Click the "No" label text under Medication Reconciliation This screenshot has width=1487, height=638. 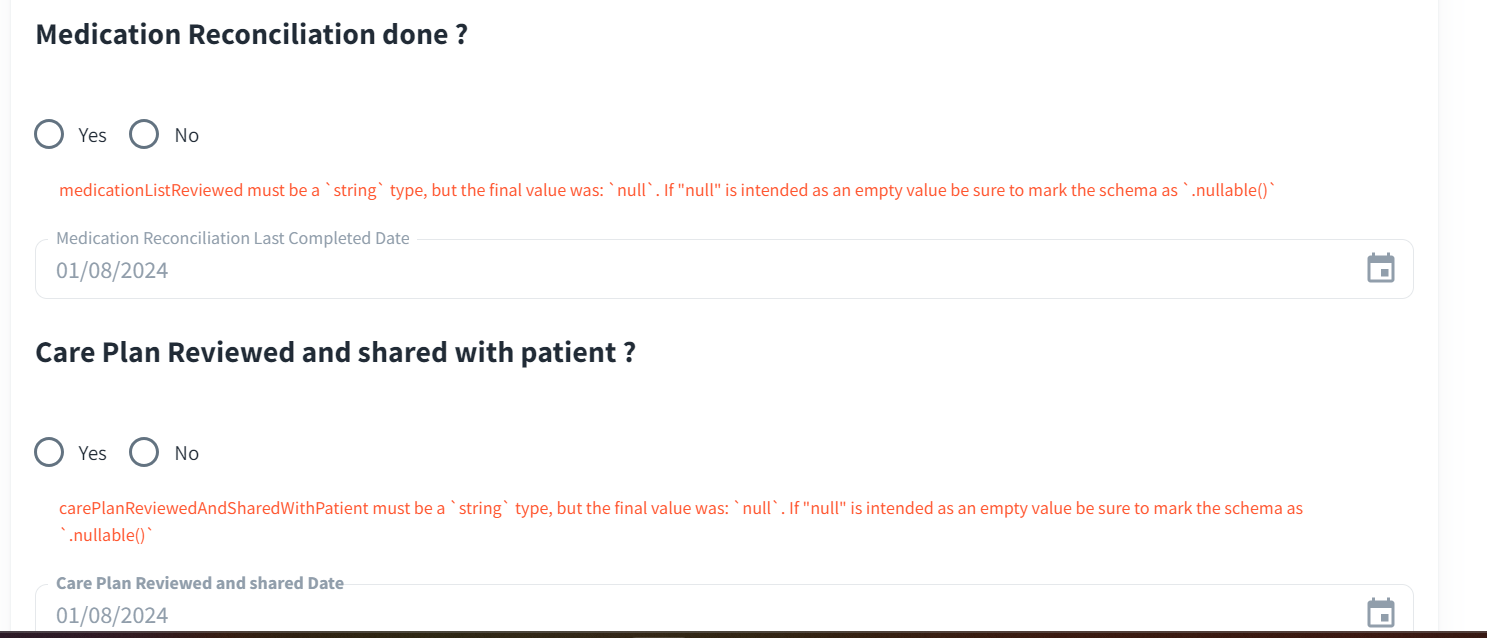[x=187, y=135]
